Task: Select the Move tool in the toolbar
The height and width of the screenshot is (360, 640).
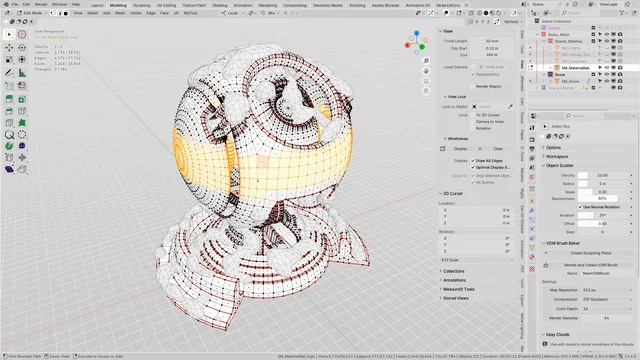Action: pos(9,48)
